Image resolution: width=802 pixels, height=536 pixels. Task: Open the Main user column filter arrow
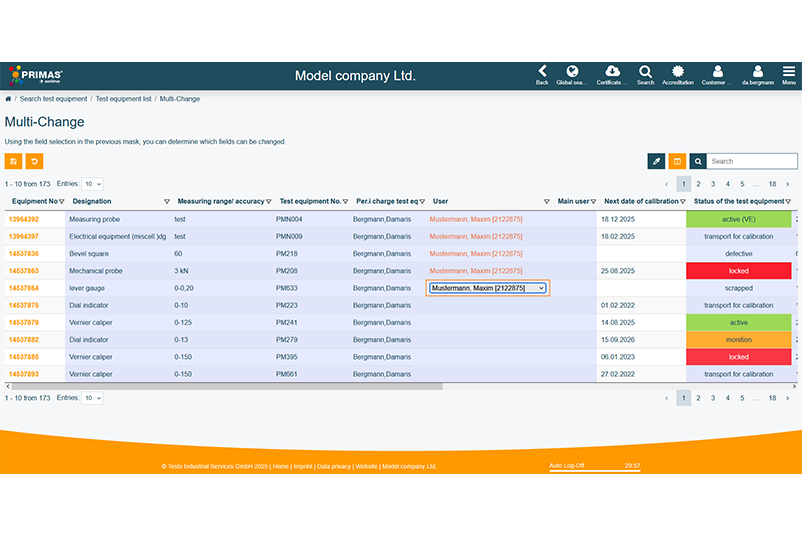pyautogui.click(x=593, y=202)
